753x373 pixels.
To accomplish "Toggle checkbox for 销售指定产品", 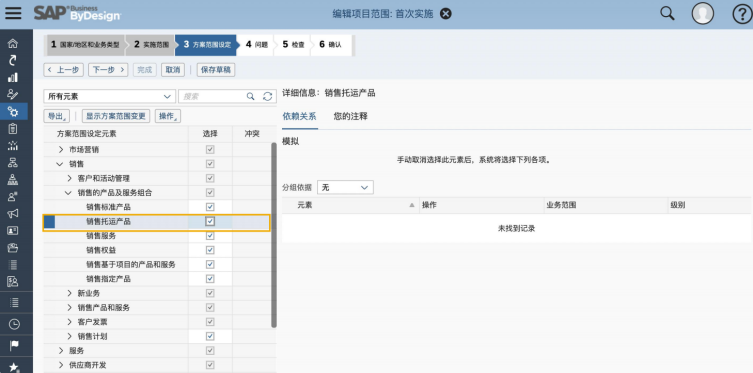I will tap(210, 279).
